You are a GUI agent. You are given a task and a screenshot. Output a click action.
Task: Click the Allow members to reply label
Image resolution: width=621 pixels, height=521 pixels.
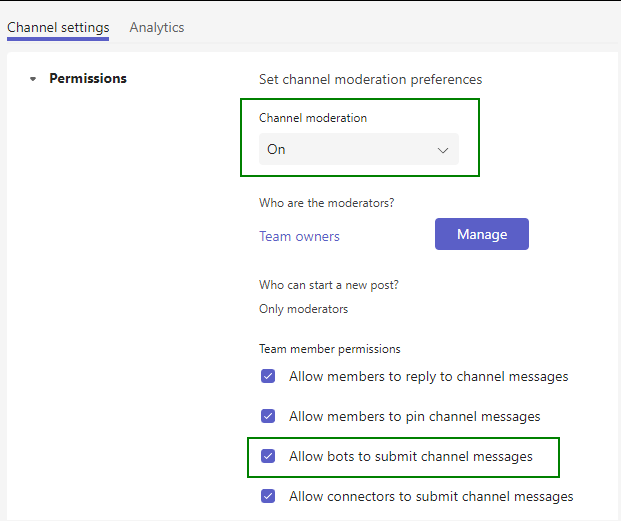coord(429,376)
